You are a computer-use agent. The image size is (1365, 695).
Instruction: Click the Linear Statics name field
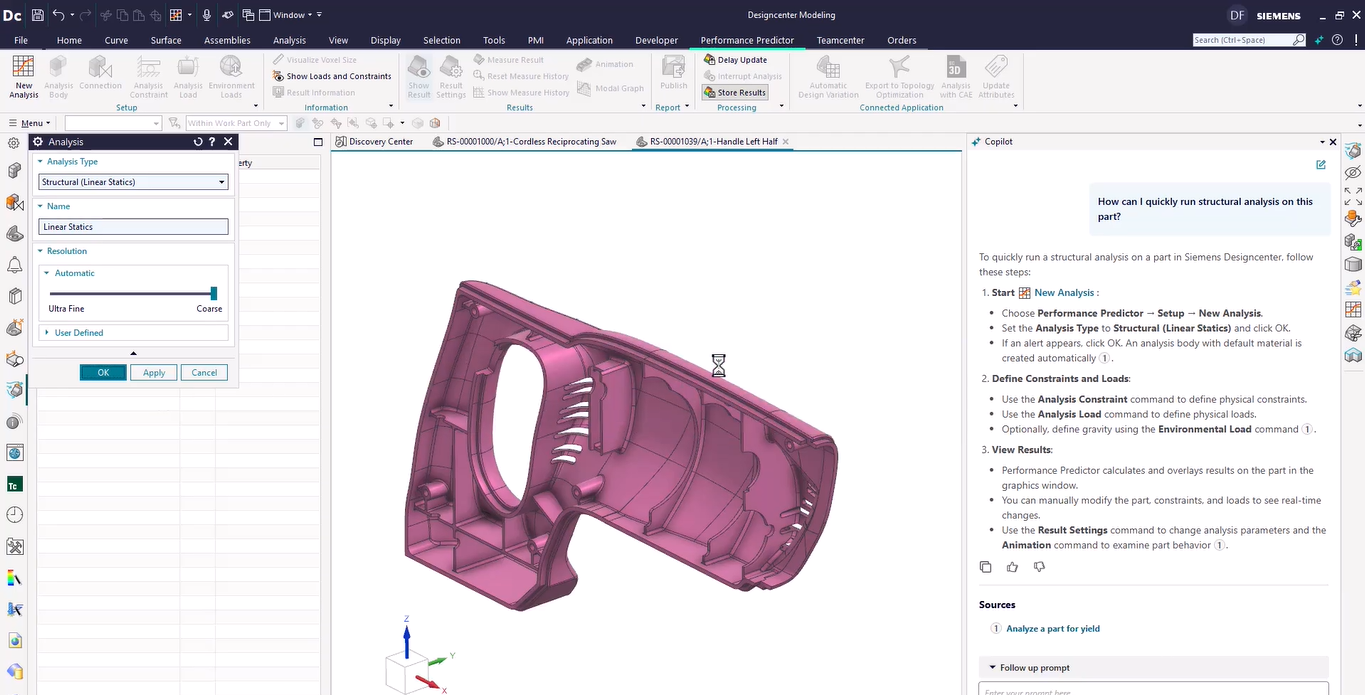(x=133, y=227)
